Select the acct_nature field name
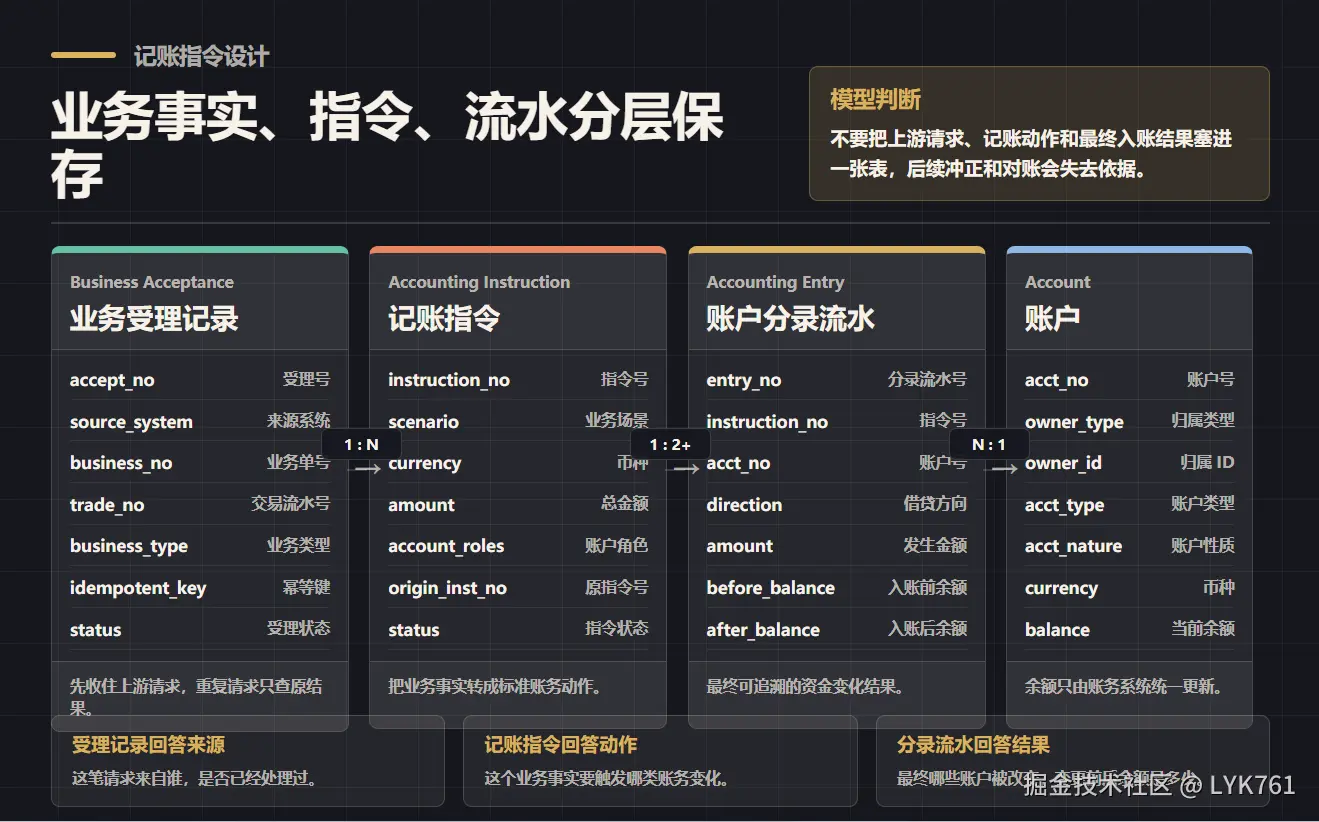The width and height of the screenshot is (1319, 822). (x=1074, y=547)
